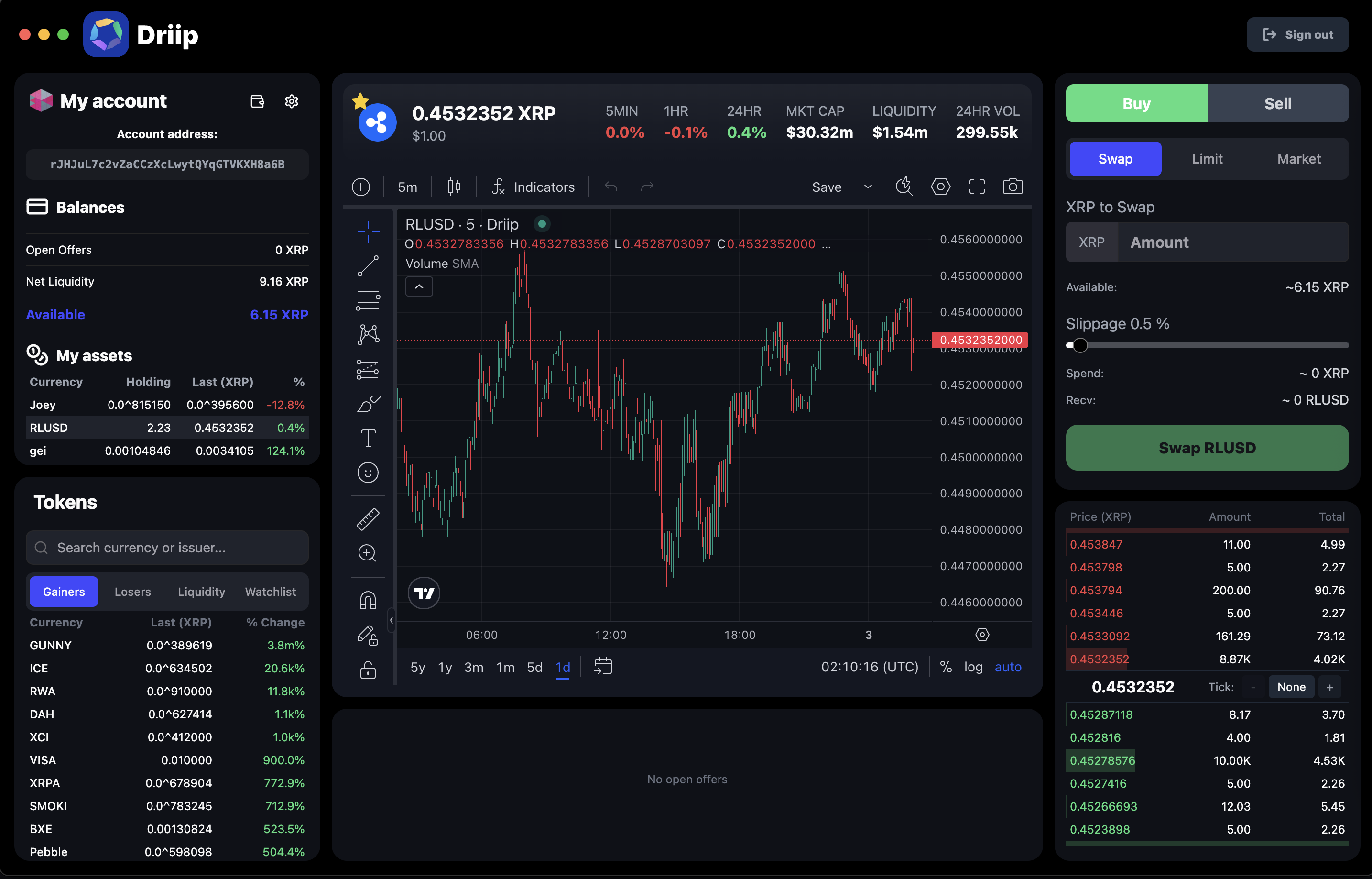Toggle the favorite star on RLUSD
Viewport: 1372px width, 879px height.
pyautogui.click(x=360, y=101)
